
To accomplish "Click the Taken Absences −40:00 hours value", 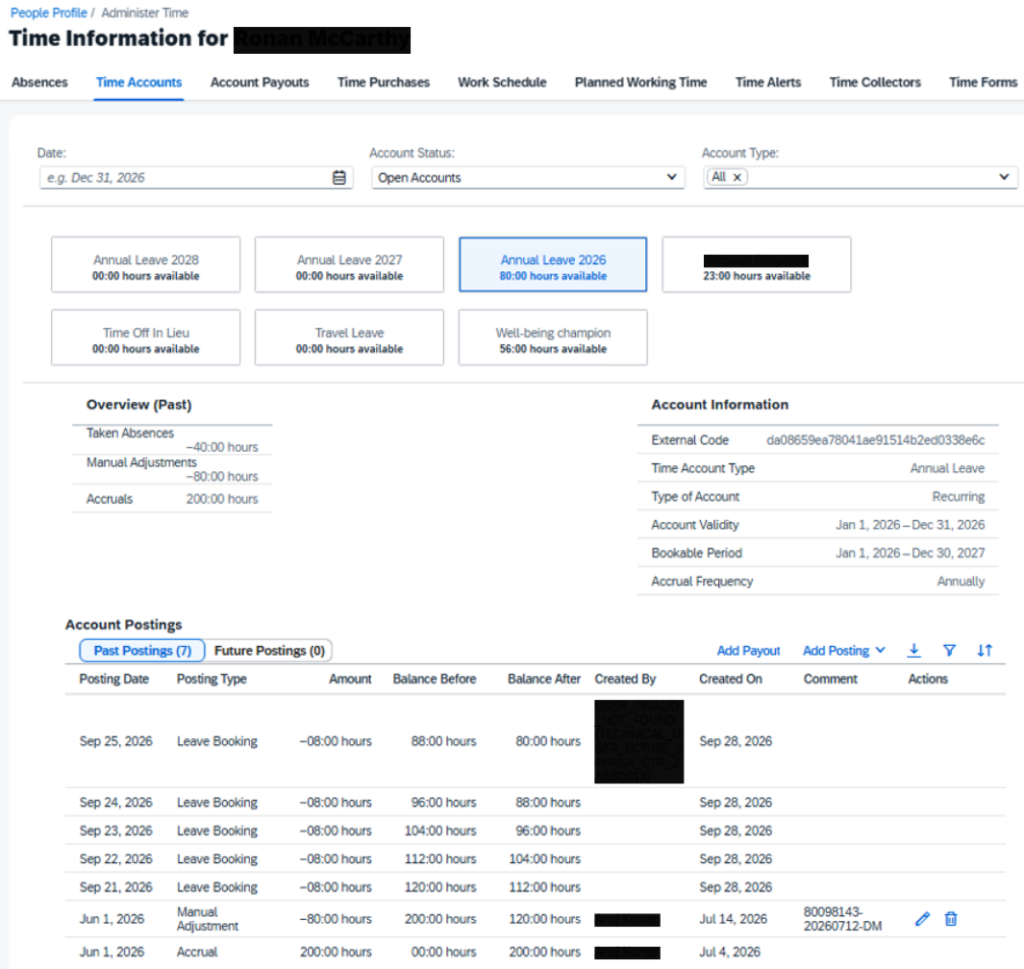I will pos(222,447).
